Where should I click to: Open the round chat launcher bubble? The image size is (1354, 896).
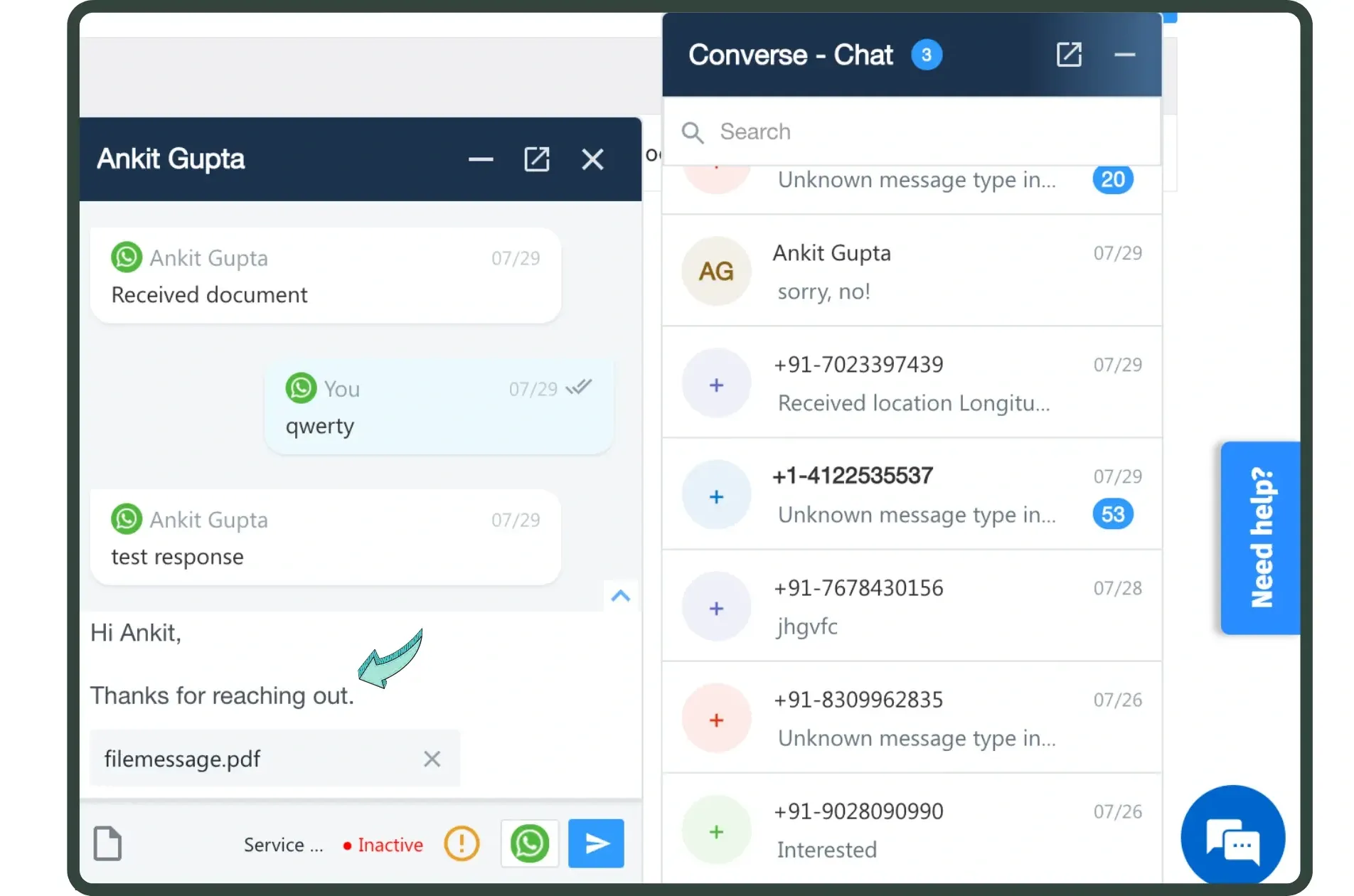coord(1233,837)
